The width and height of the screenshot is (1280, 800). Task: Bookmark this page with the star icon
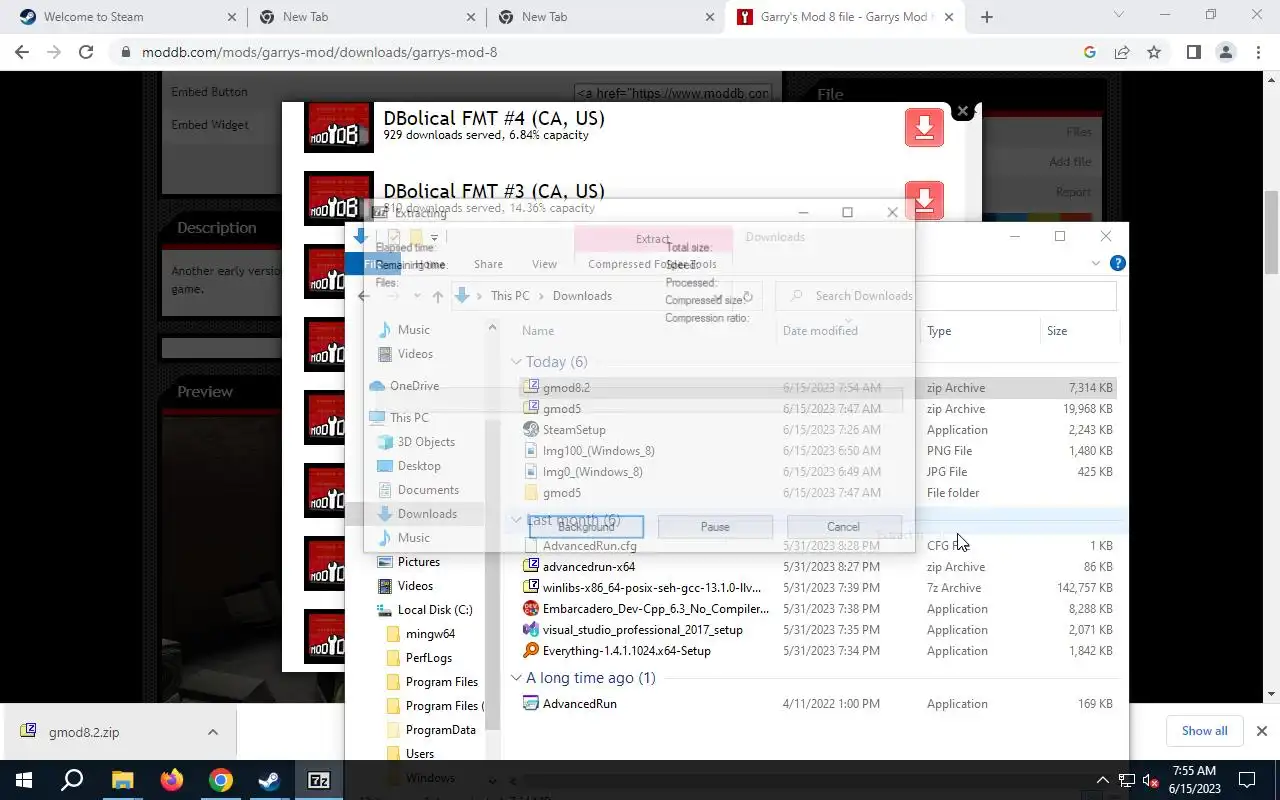1154,52
